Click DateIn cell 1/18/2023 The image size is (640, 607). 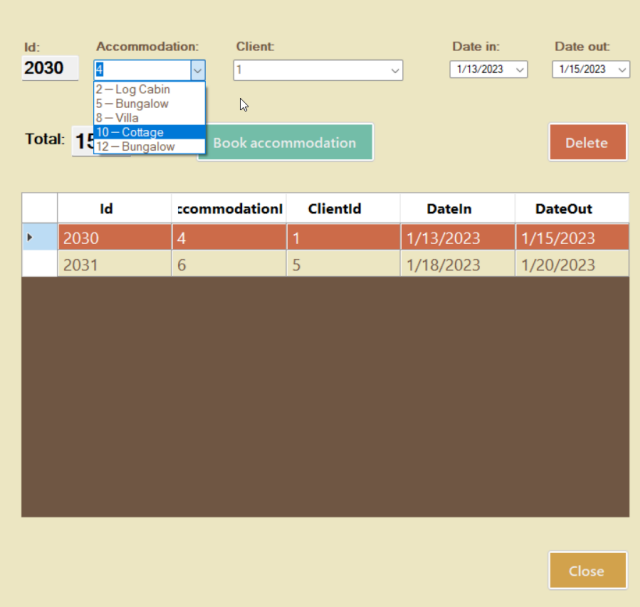click(x=458, y=264)
